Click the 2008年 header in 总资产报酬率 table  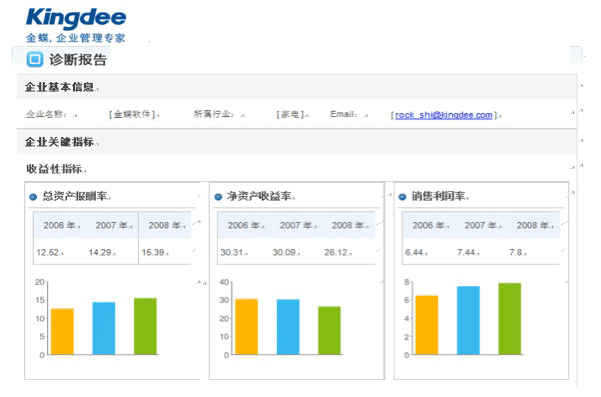[x=164, y=225]
